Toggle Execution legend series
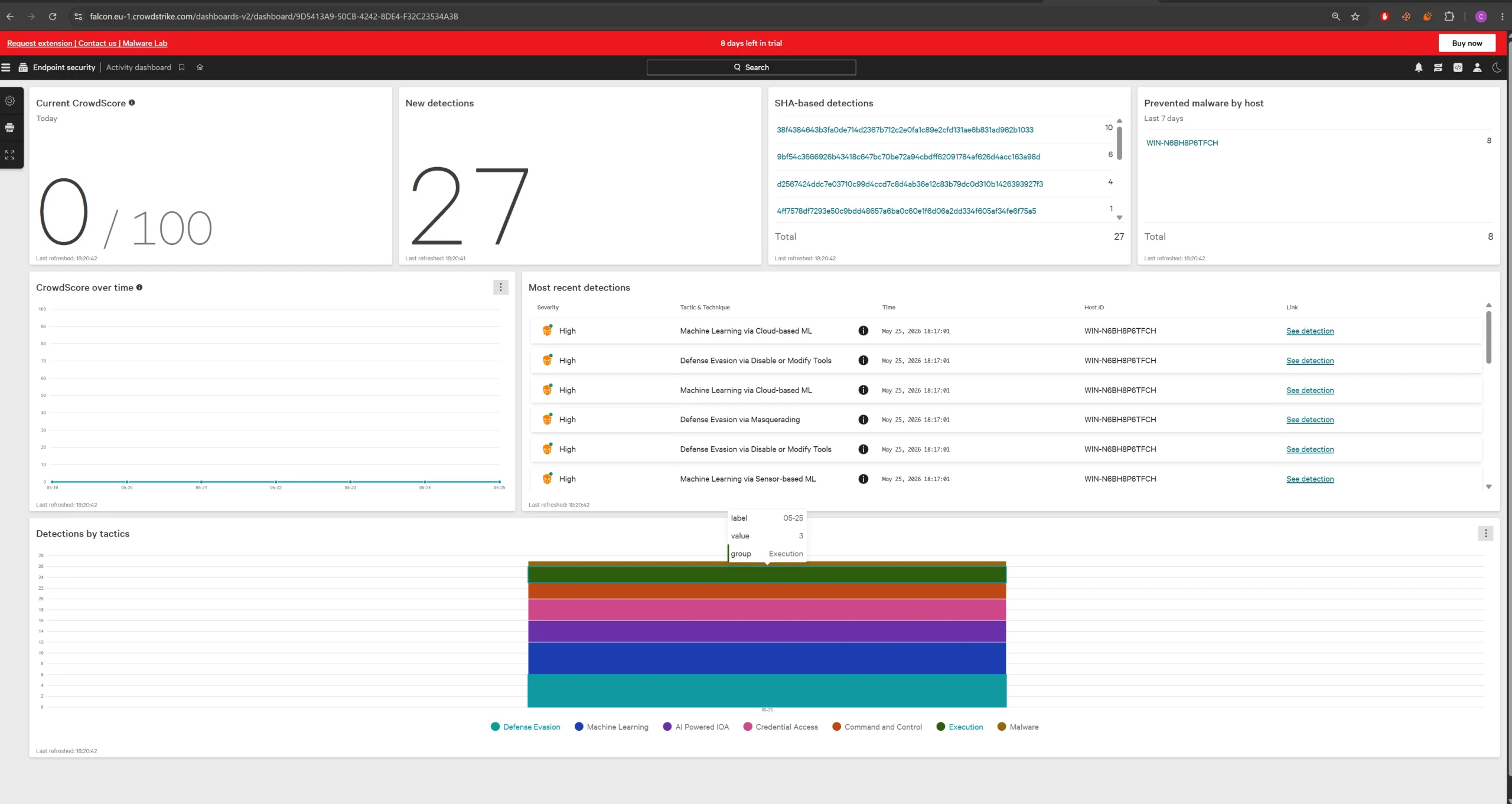1512x804 pixels. pos(960,727)
